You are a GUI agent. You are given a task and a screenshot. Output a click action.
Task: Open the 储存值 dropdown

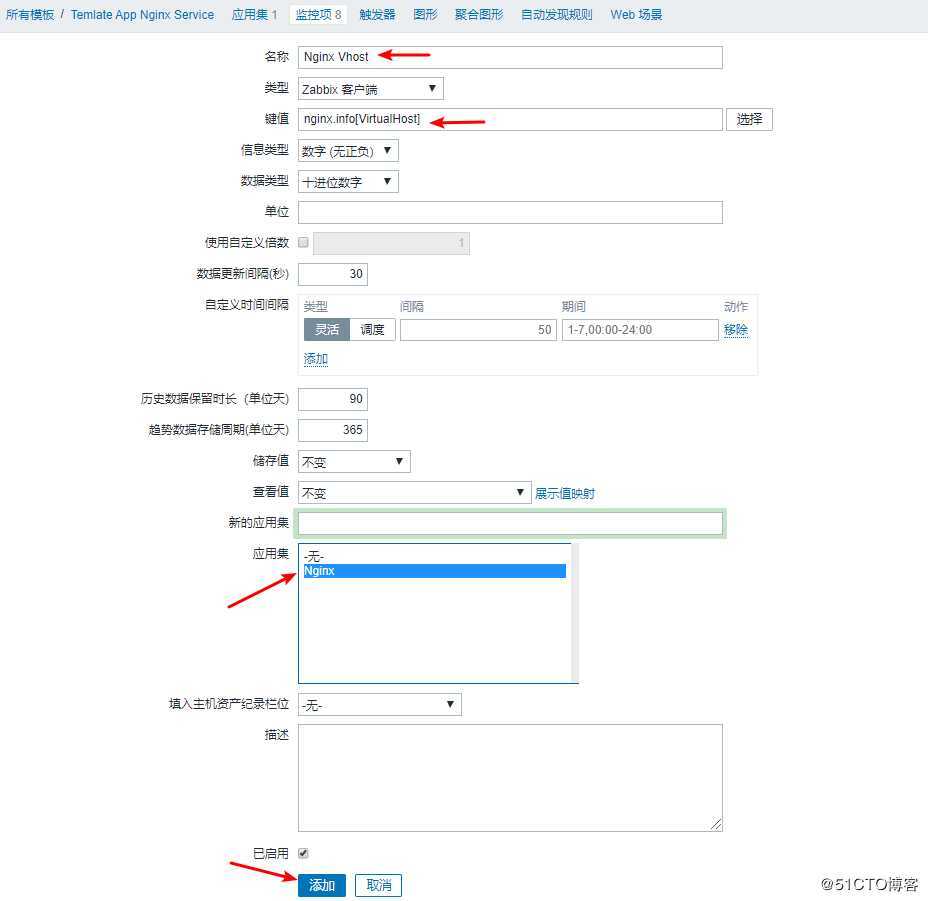[x=353, y=461]
